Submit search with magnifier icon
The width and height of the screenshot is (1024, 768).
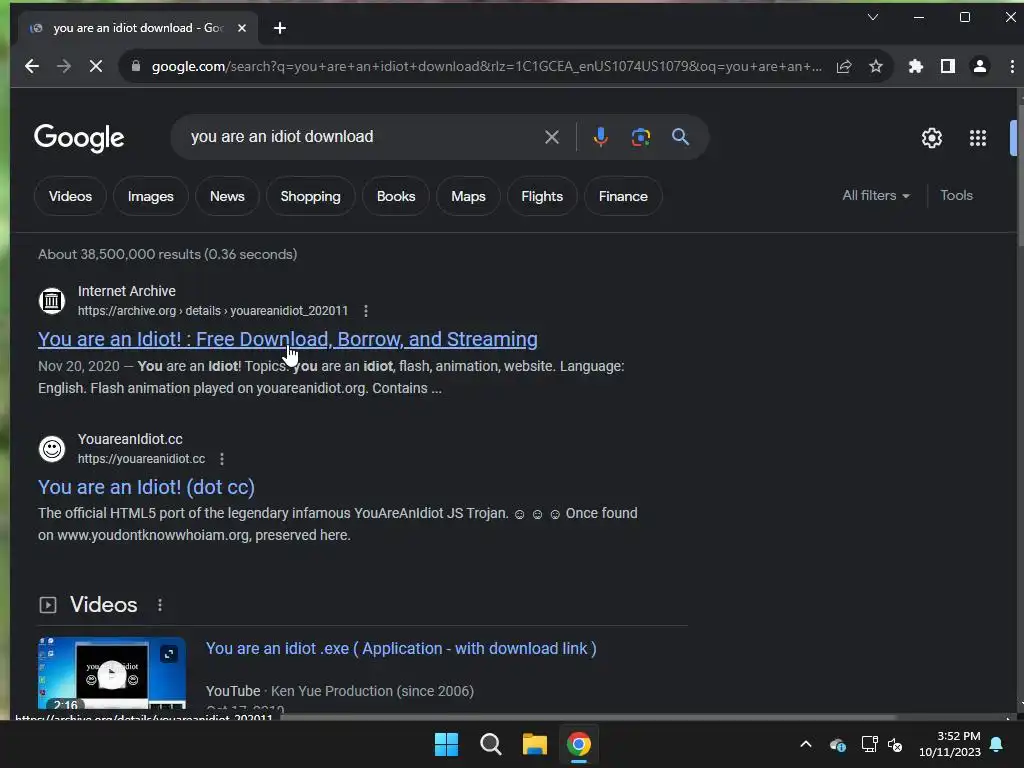[680, 137]
